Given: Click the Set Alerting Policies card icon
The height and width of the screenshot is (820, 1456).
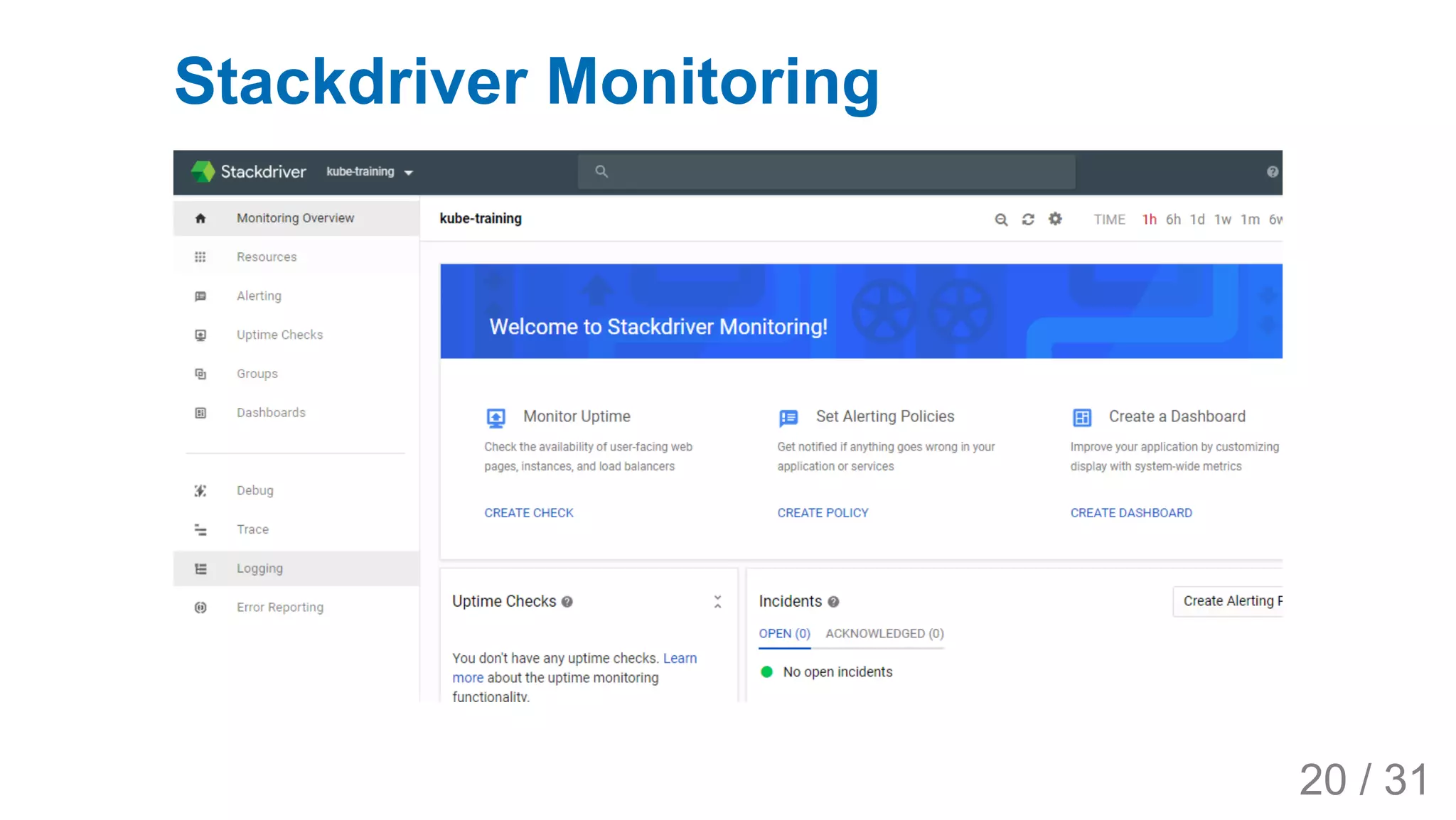Looking at the screenshot, I should (788, 418).
